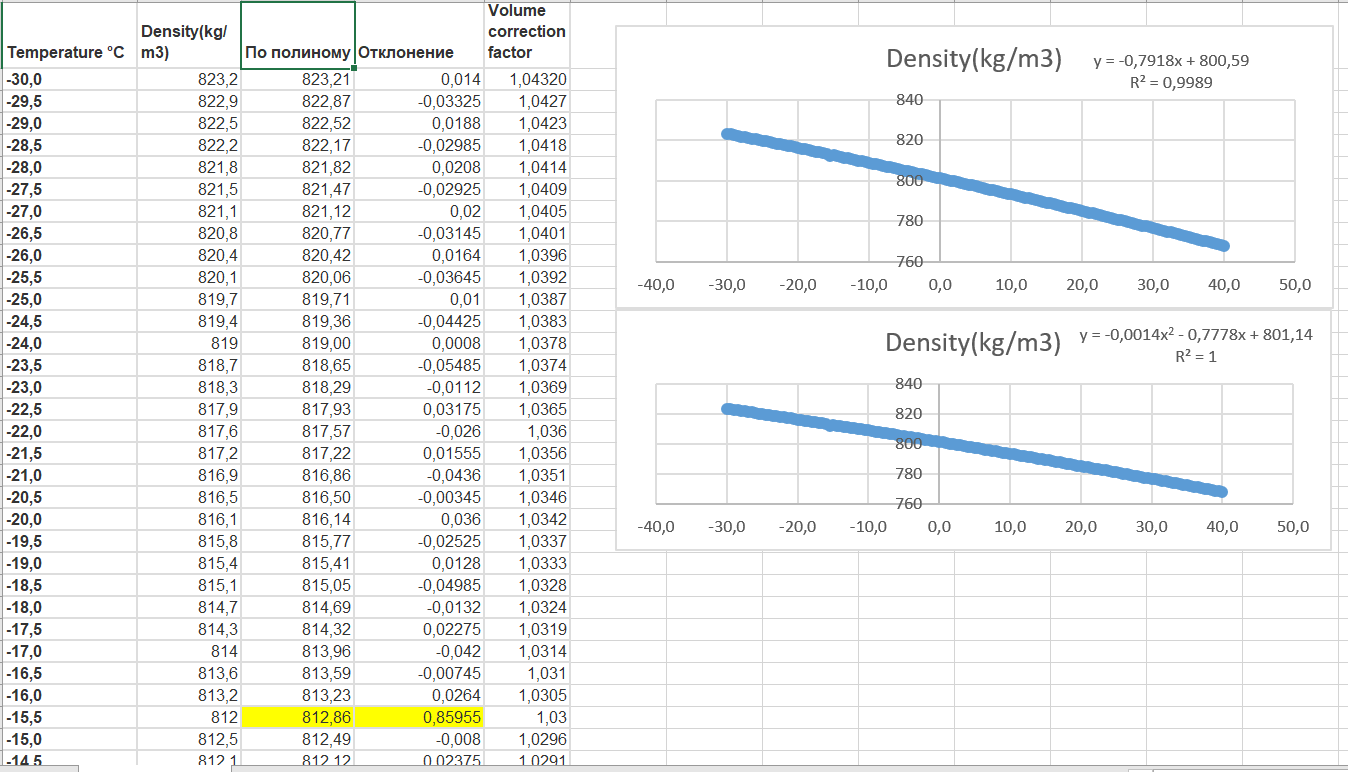Click the "По полиному" header cell
The image size is (1348, 772).
point(298,52)
